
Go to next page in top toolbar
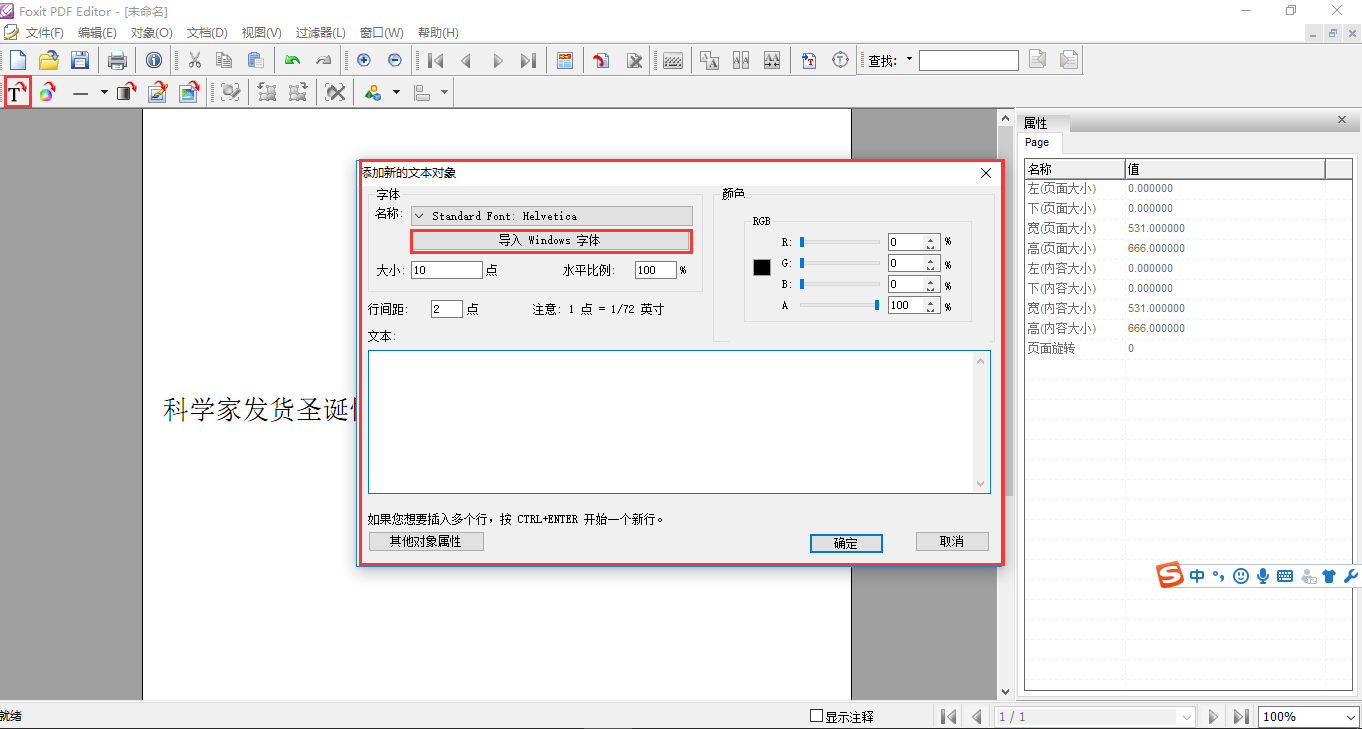pos(497,60)
